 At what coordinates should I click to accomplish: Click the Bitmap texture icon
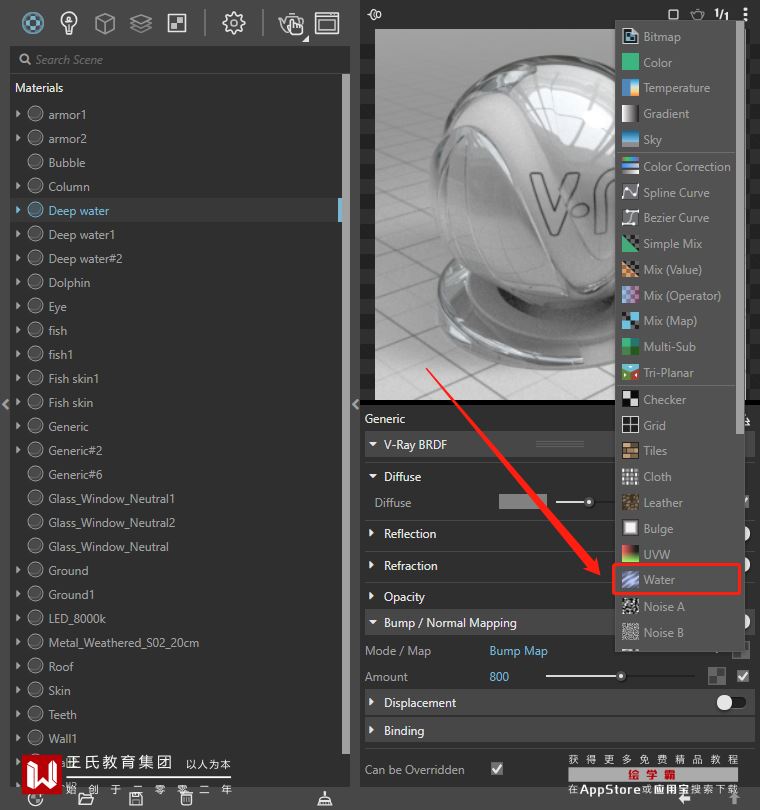(x=630, y=37)
